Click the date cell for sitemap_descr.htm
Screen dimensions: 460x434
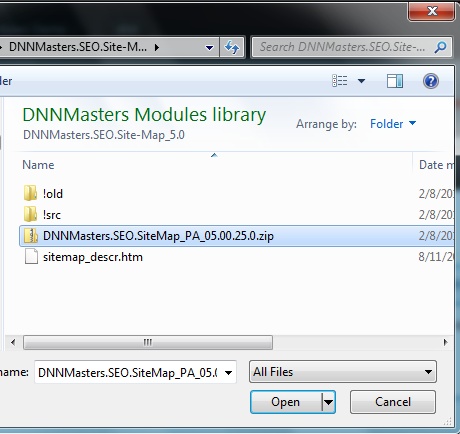click(436, 257)
